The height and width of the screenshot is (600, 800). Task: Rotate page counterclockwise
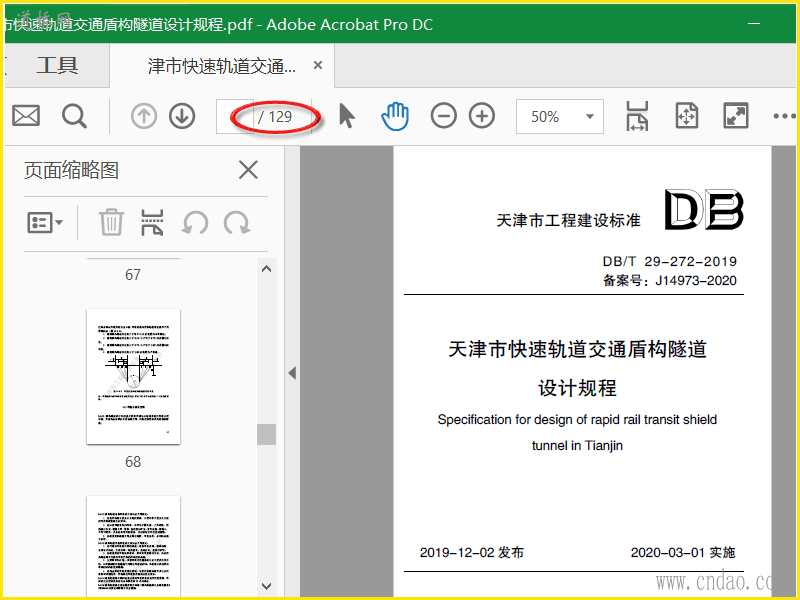(x=195, y=223)
